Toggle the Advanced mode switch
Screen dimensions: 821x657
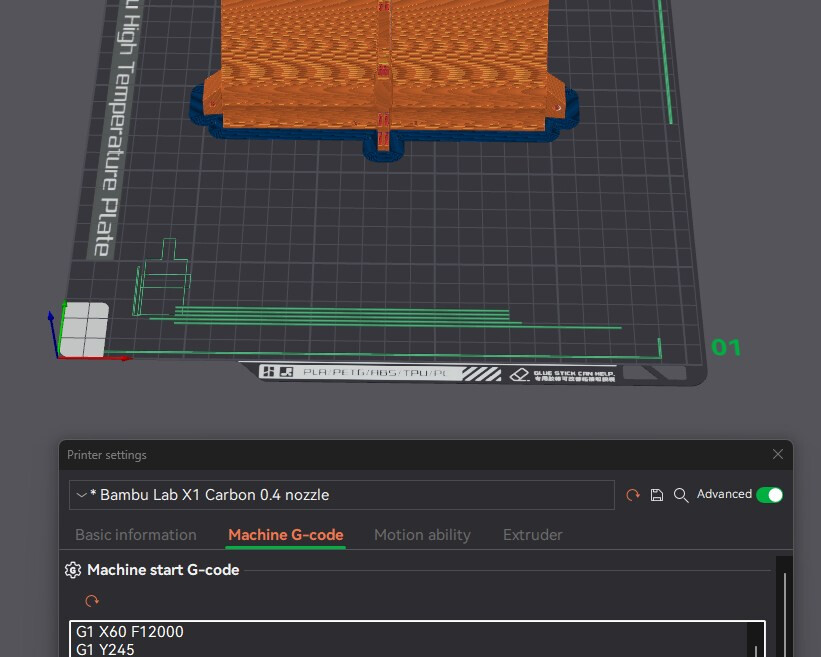click(x=769, y=495)
